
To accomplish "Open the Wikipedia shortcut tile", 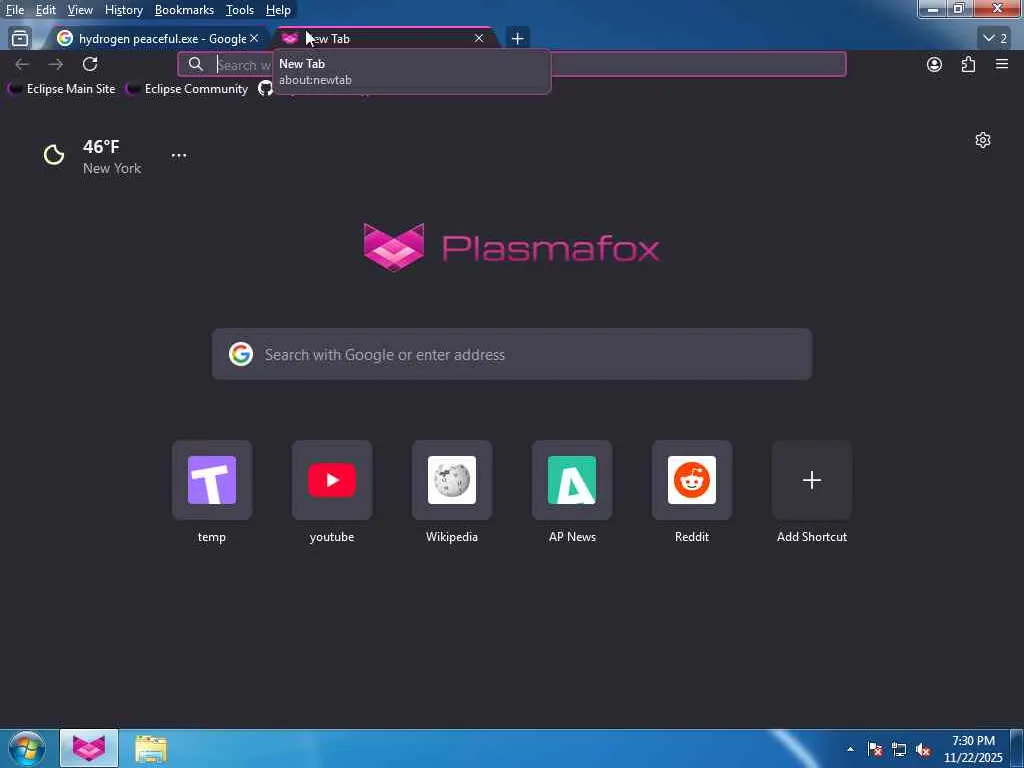I will (452, 480).
